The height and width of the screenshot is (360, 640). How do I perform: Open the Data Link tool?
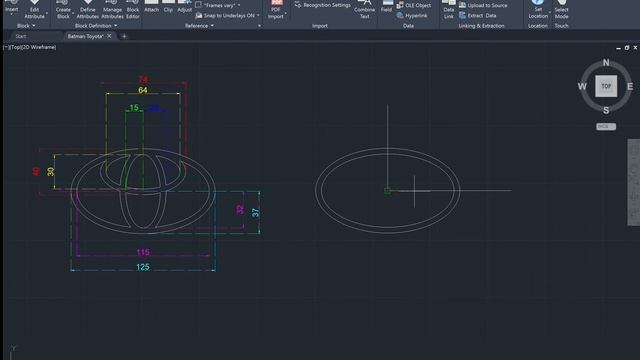tap(449, 10)
